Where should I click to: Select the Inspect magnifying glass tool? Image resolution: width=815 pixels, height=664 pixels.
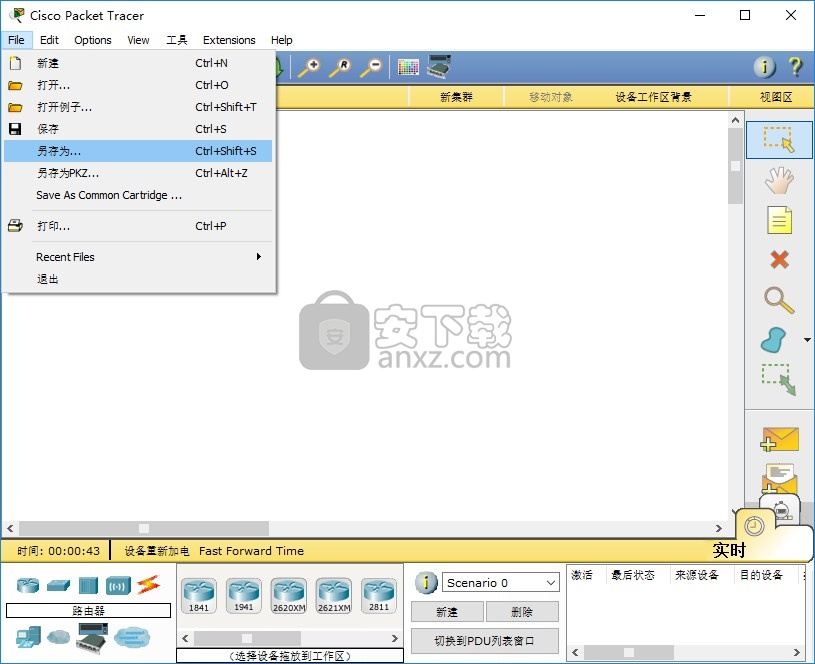[x=779, y=300]
